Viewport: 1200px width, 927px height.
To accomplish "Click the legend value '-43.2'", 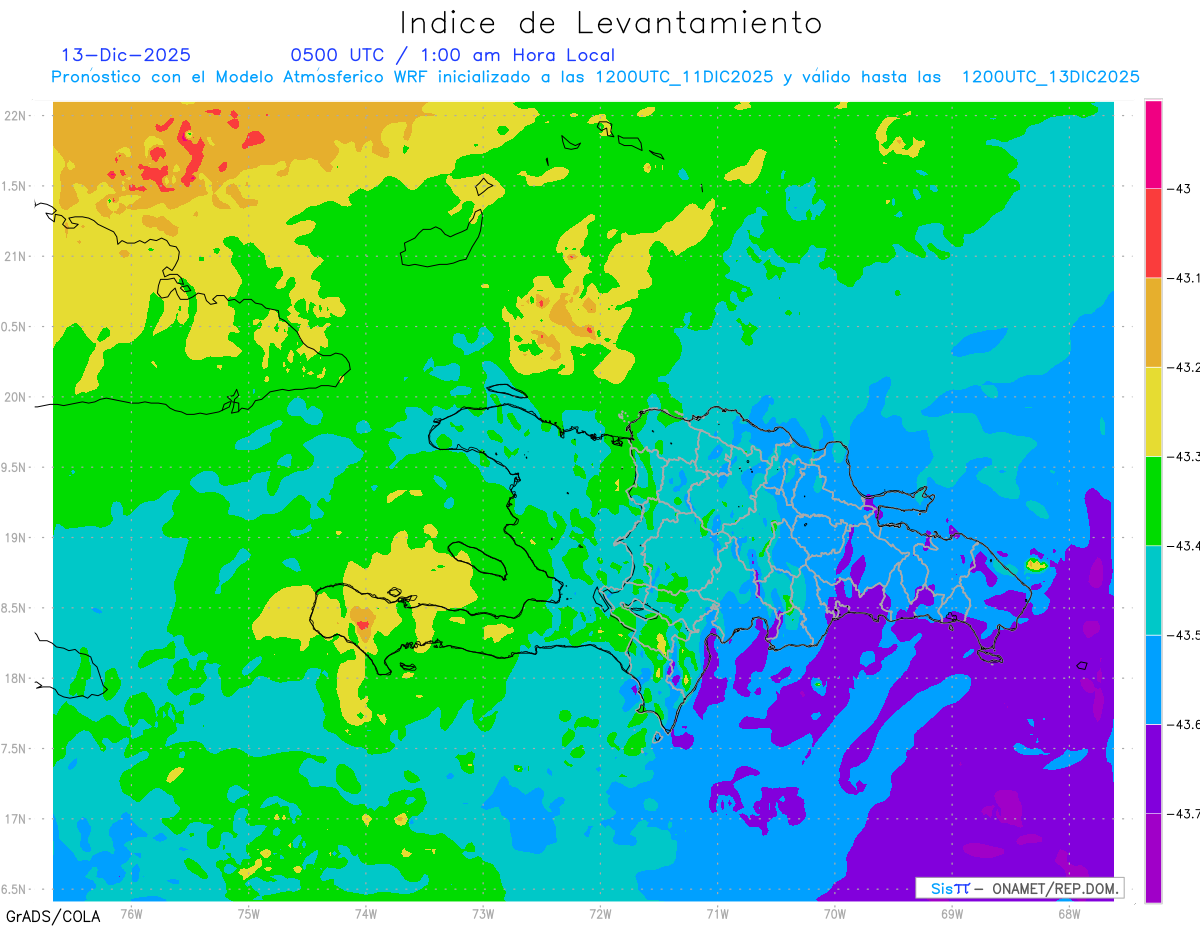I will click(1183, 367).
